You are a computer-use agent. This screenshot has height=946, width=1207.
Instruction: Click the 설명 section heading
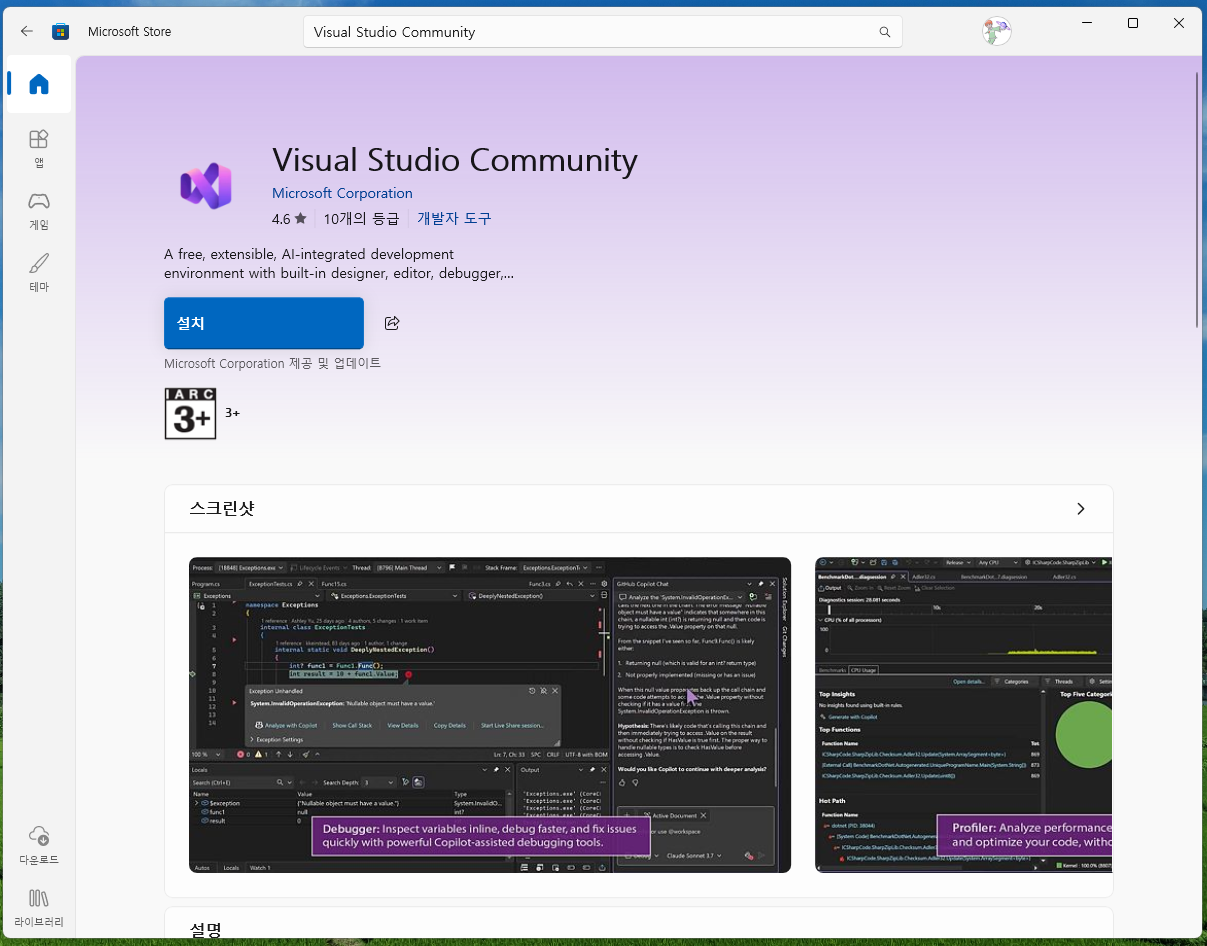206,931
